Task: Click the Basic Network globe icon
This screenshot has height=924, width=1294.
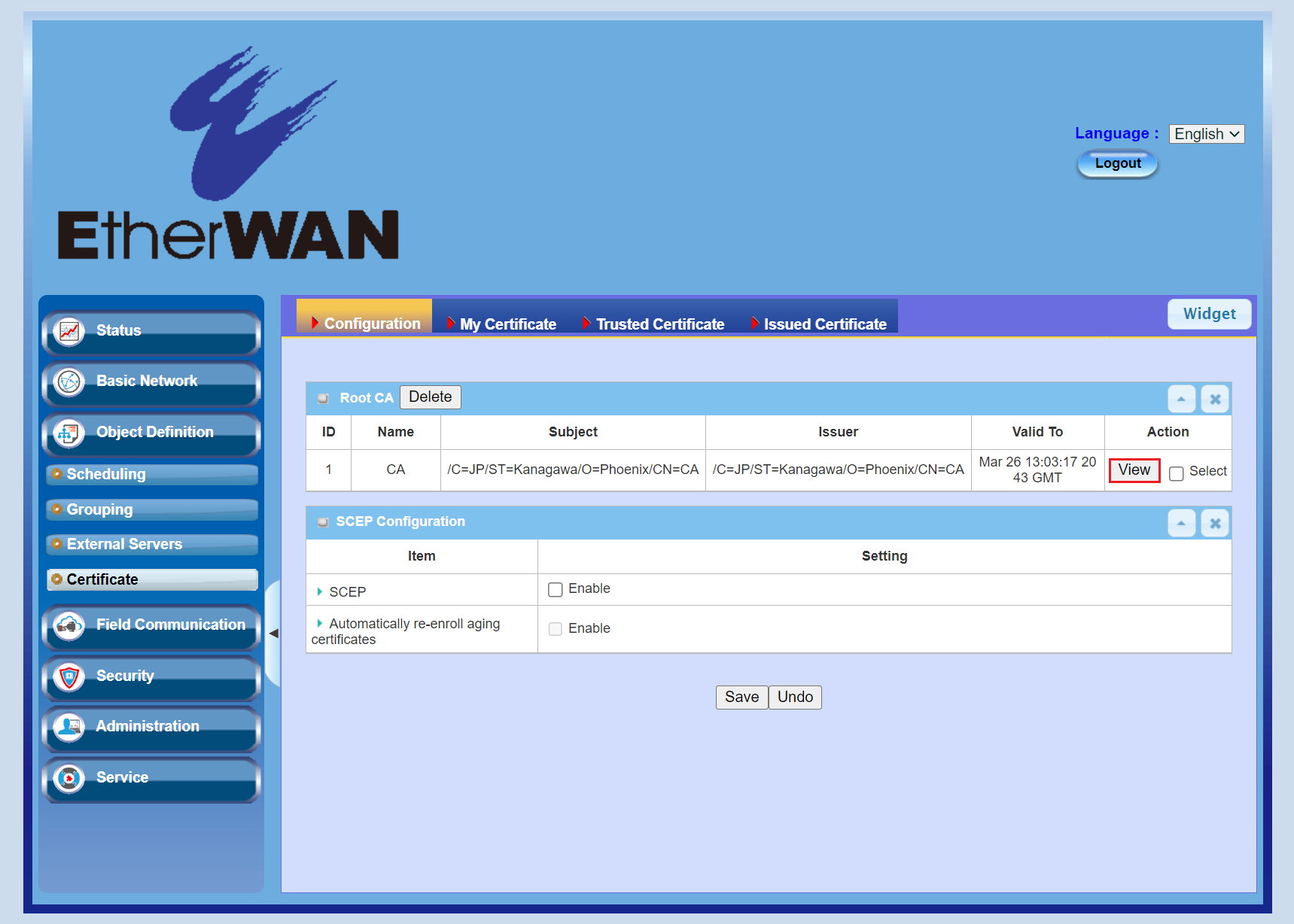Action: 69,382
